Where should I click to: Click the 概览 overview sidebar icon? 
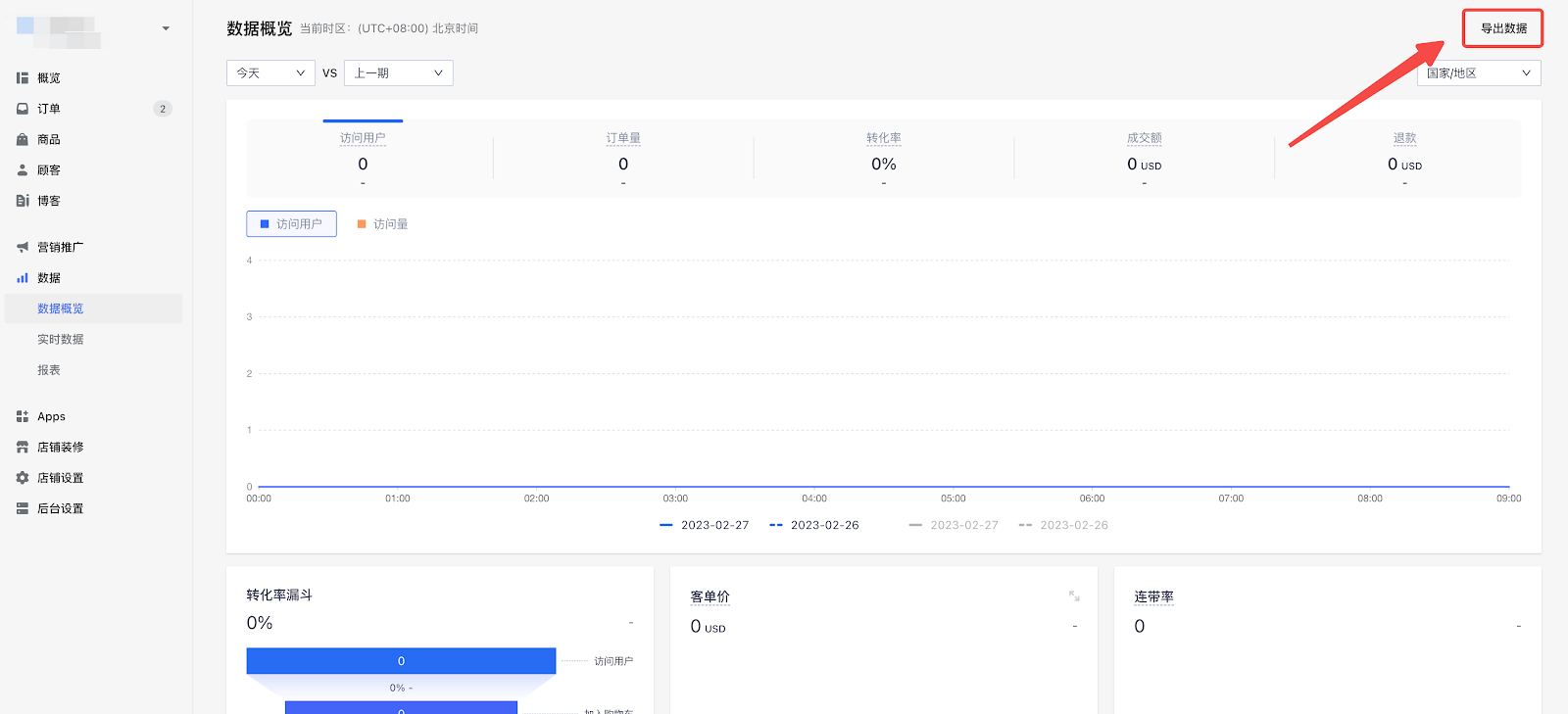pos(22,78)
